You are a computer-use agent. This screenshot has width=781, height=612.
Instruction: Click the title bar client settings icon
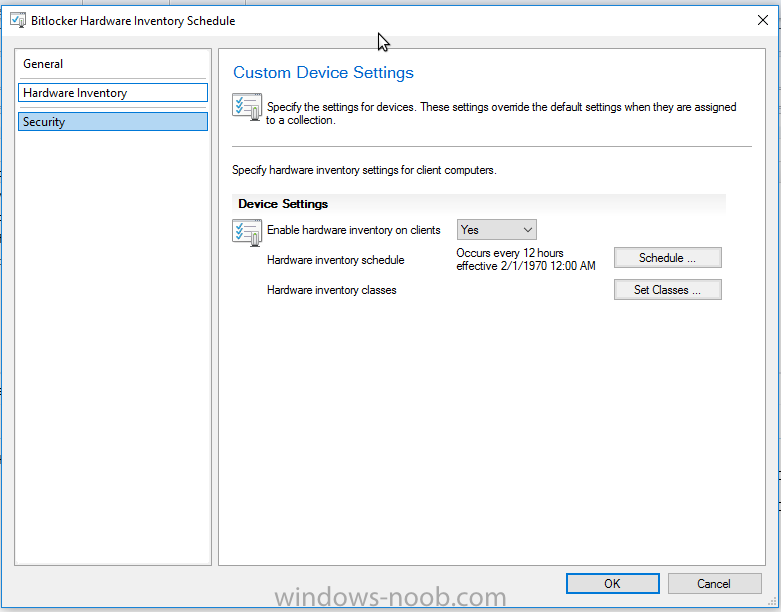(18, 20)
